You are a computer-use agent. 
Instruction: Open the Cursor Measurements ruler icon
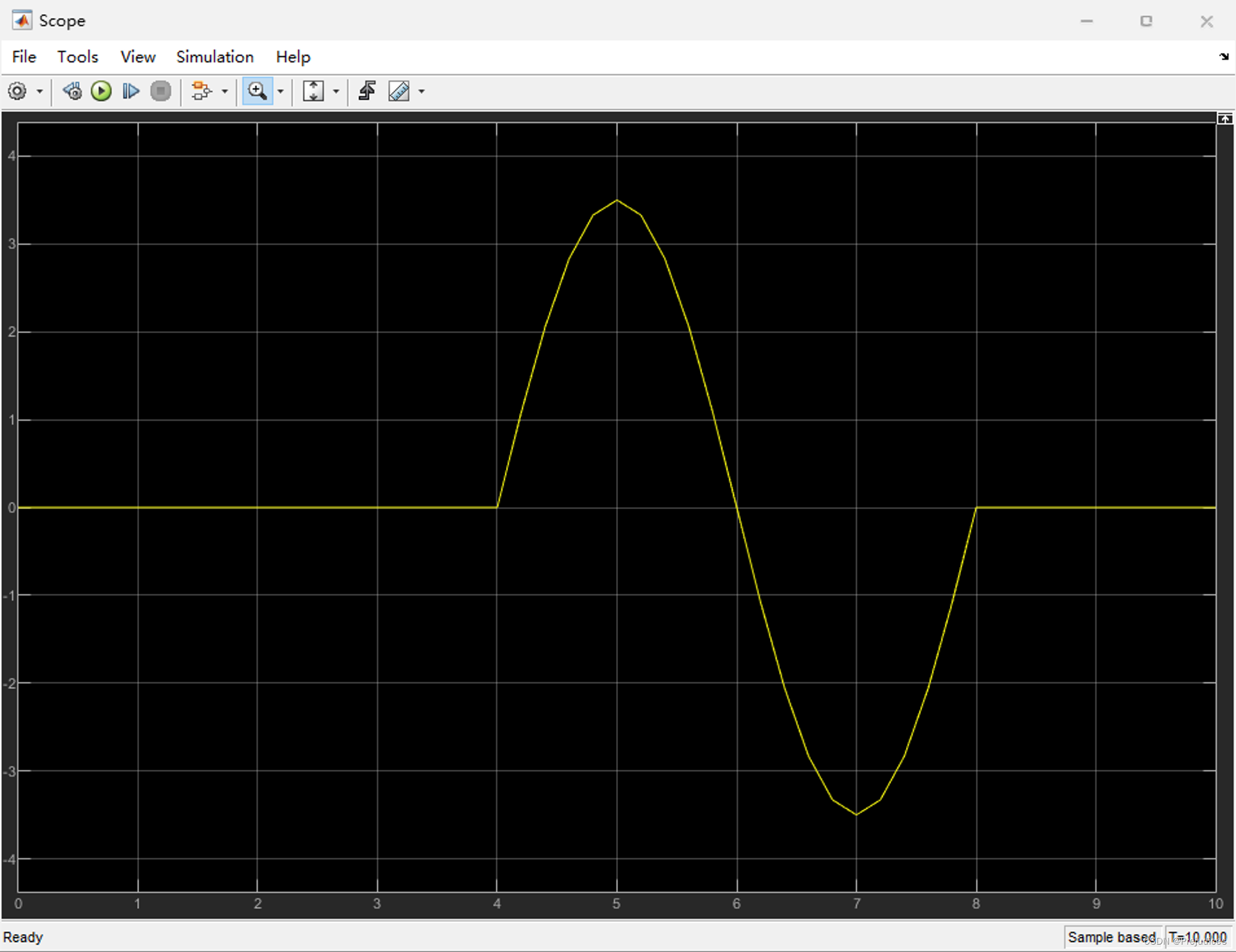[399, 91]
